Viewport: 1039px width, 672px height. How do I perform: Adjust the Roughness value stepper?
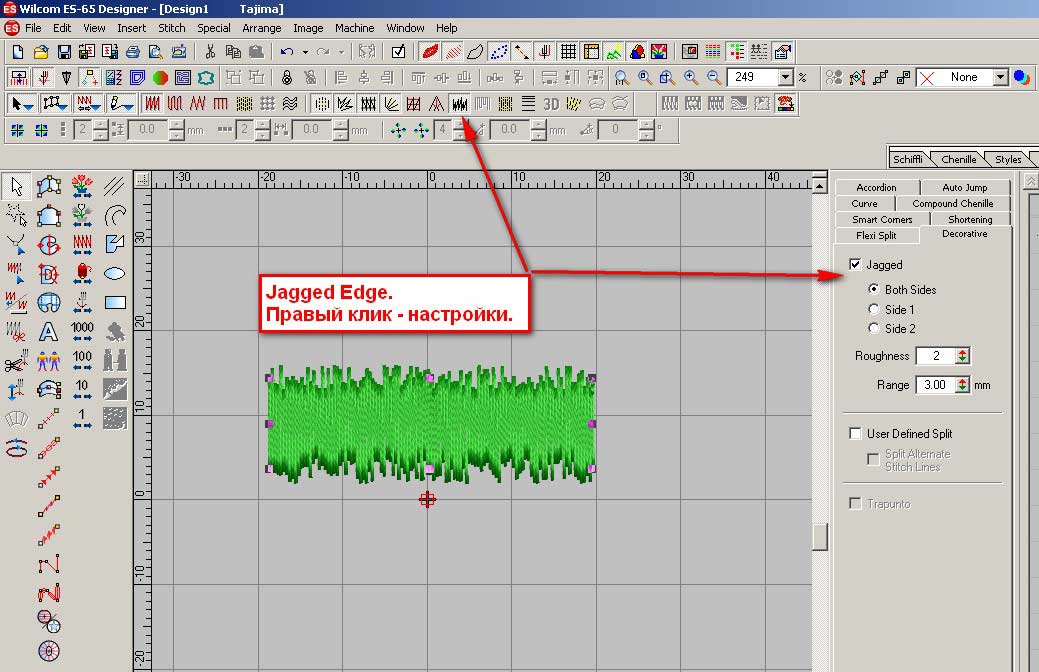[x=962, y=356]
